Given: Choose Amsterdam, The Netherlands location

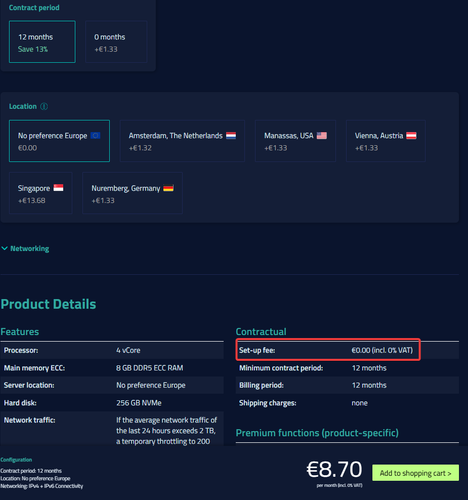Looking at the screenshot, I should click(x=182, y=141).
